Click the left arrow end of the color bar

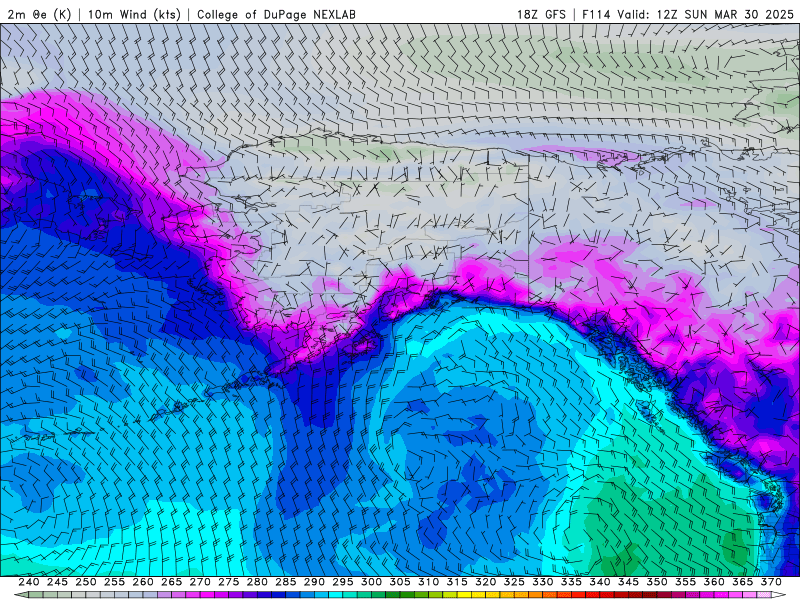tap(21, 595)
